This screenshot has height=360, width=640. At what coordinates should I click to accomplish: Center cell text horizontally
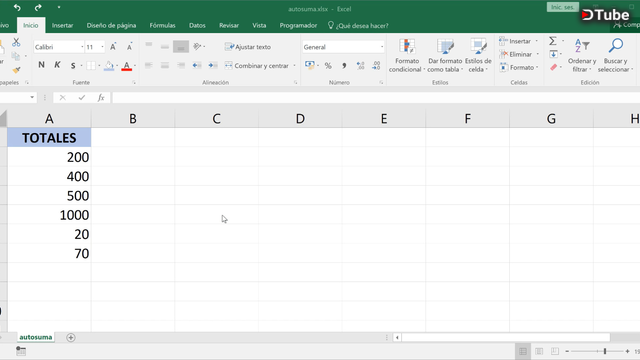[x=164, y=65]
